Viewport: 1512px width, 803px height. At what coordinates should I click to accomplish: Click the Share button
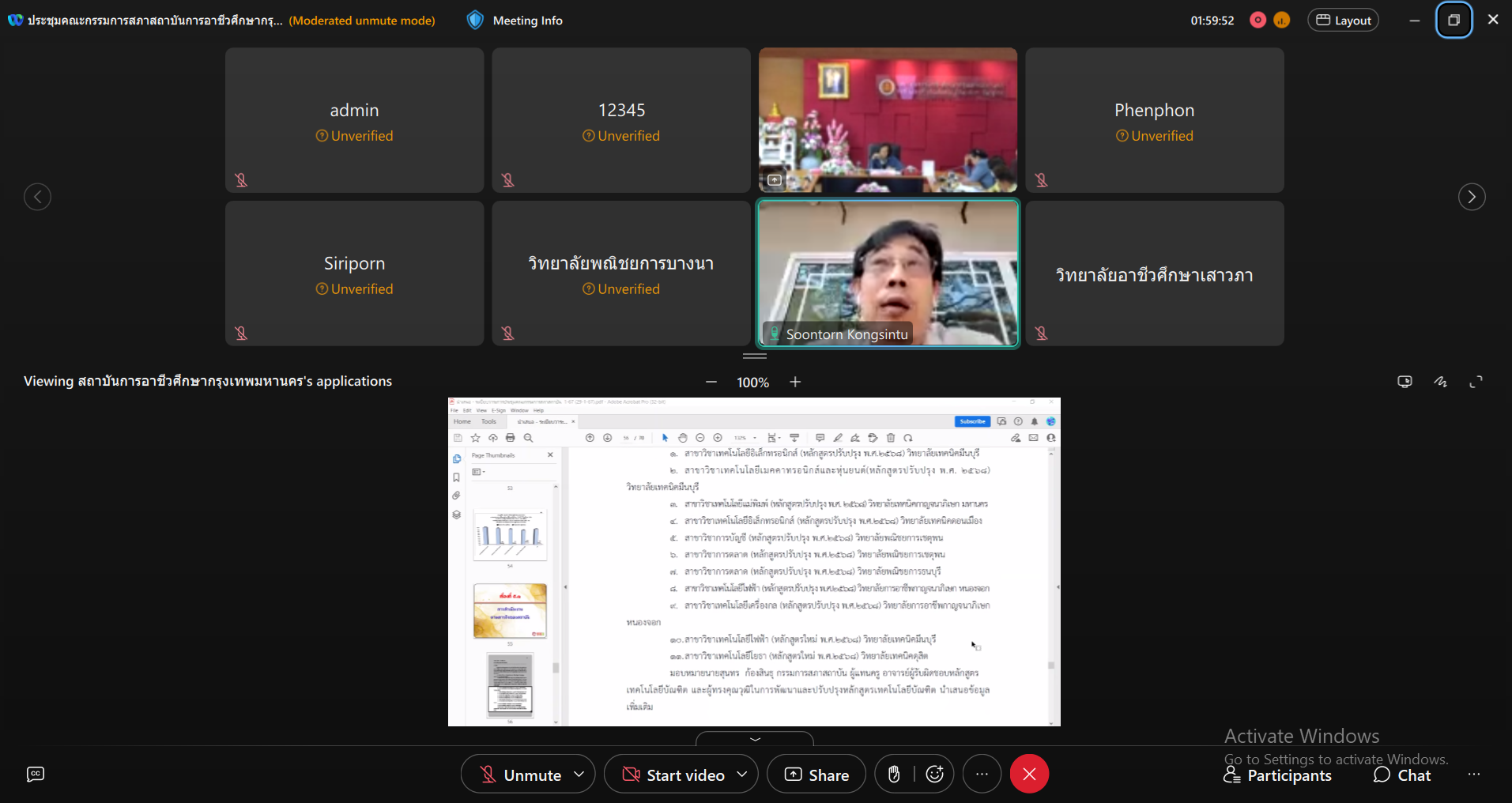[x=816, y=775]
